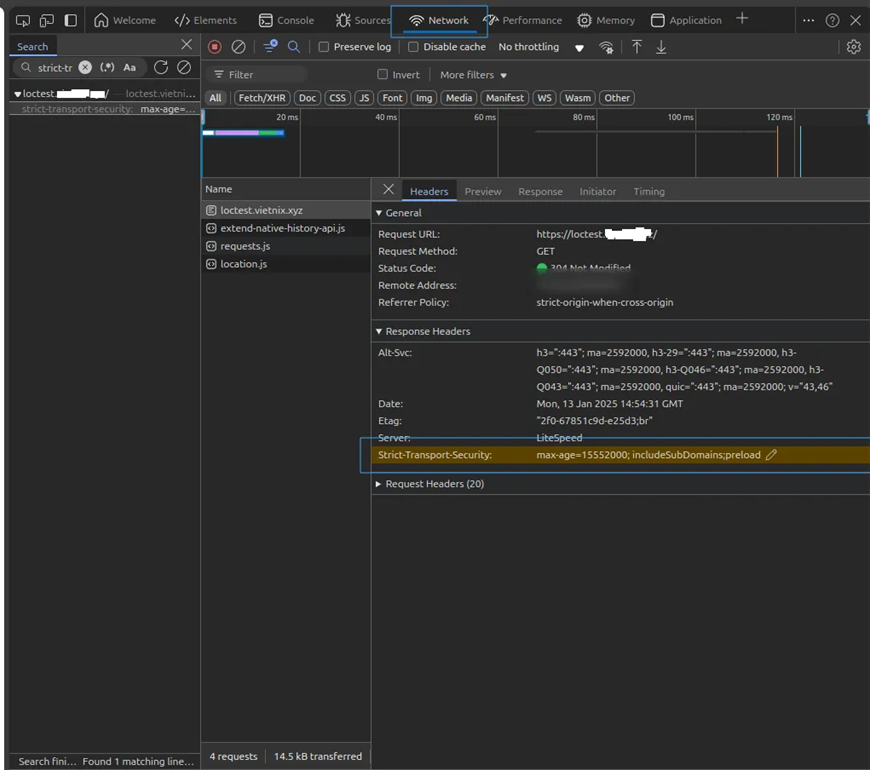870x770 pixels.
Task: Filter requests by Font
Action: click(x=392, y=98)
